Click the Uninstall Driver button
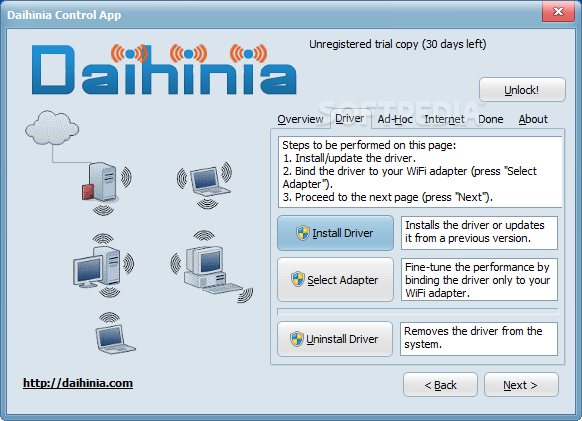The height and width of the screenshot is (421, 582). pyautogui.click(x=335, y=339)
